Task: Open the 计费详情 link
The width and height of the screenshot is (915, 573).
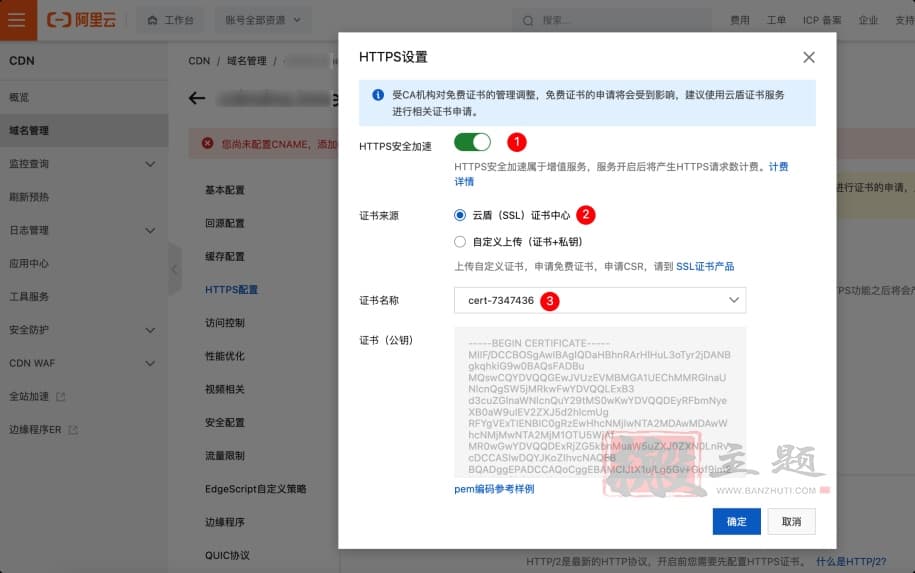Action: coord(778,167)
